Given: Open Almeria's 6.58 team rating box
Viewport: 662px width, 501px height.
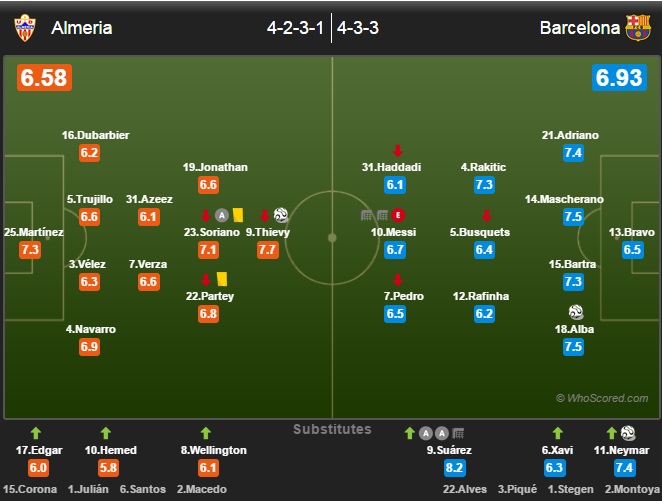Looking at the screenshot, I should pyautogui.click(x=44, y=78).
